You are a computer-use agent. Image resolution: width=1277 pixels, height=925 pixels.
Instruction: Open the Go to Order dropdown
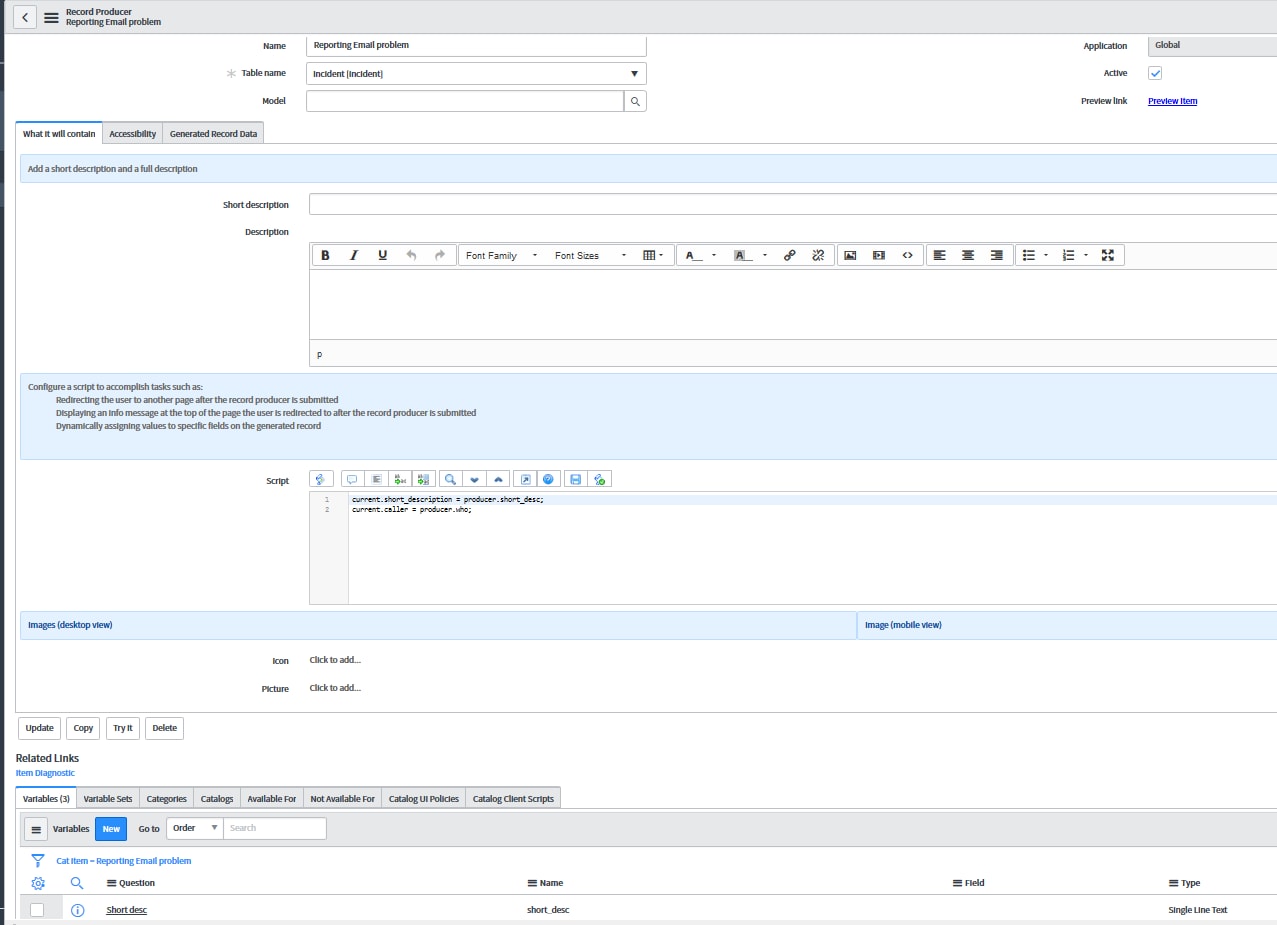[194, 828]
